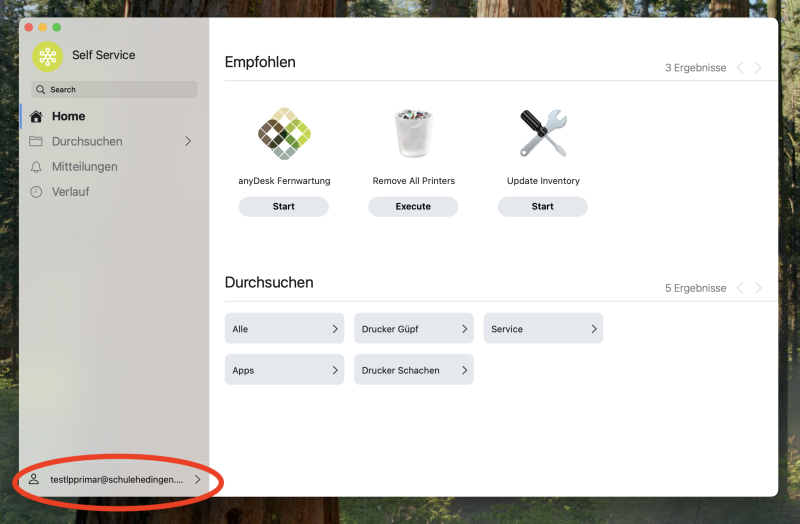This screenshot has height=524, width=800.
Task: Click the user account icon at bottom
Action: (x=34, y=480)
